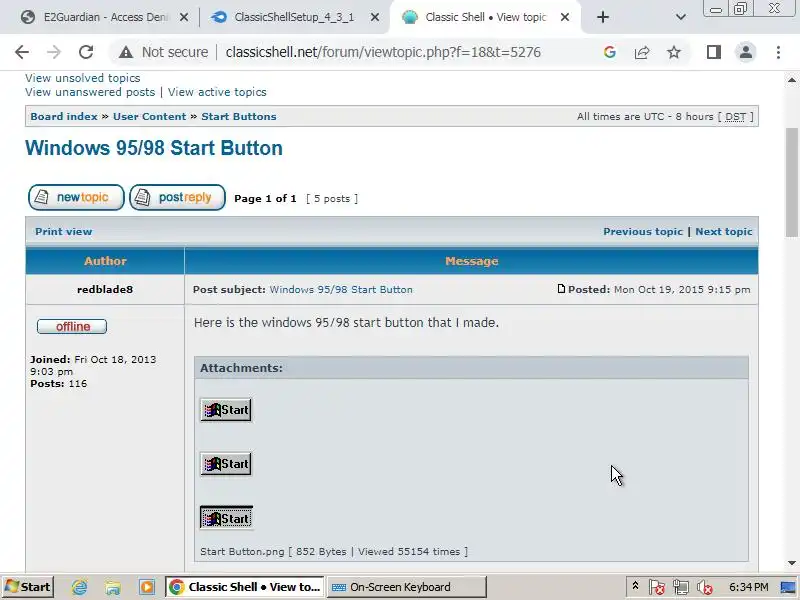The height and width of the screenshot is (600, 800).
Task: Click the page scrollbar thumb
Action: click(x=792, y=181)
